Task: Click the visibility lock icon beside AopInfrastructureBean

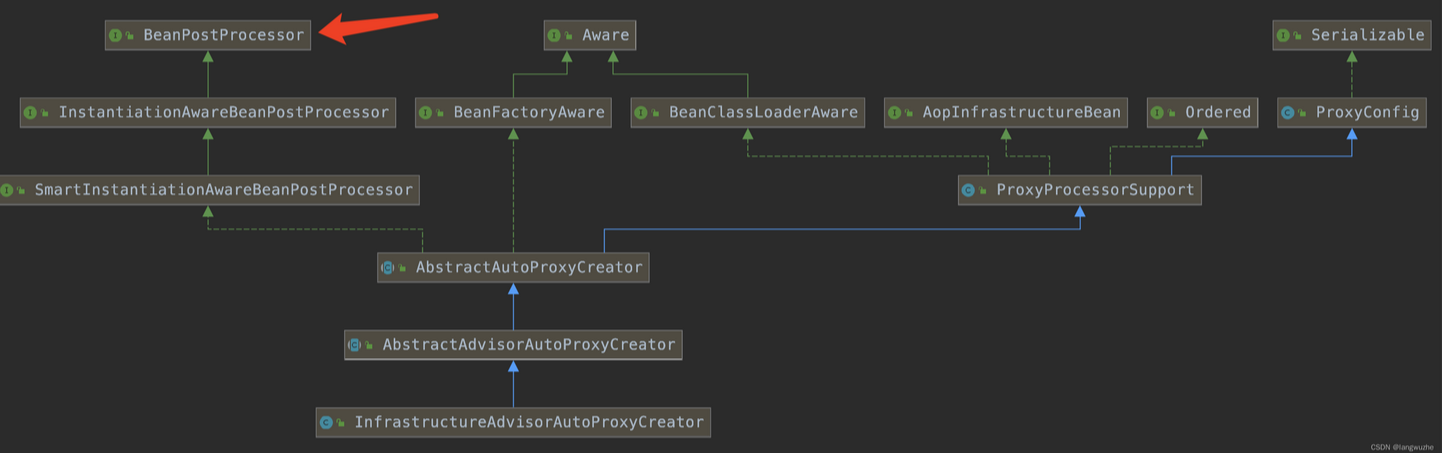Action: pos(910,113)
